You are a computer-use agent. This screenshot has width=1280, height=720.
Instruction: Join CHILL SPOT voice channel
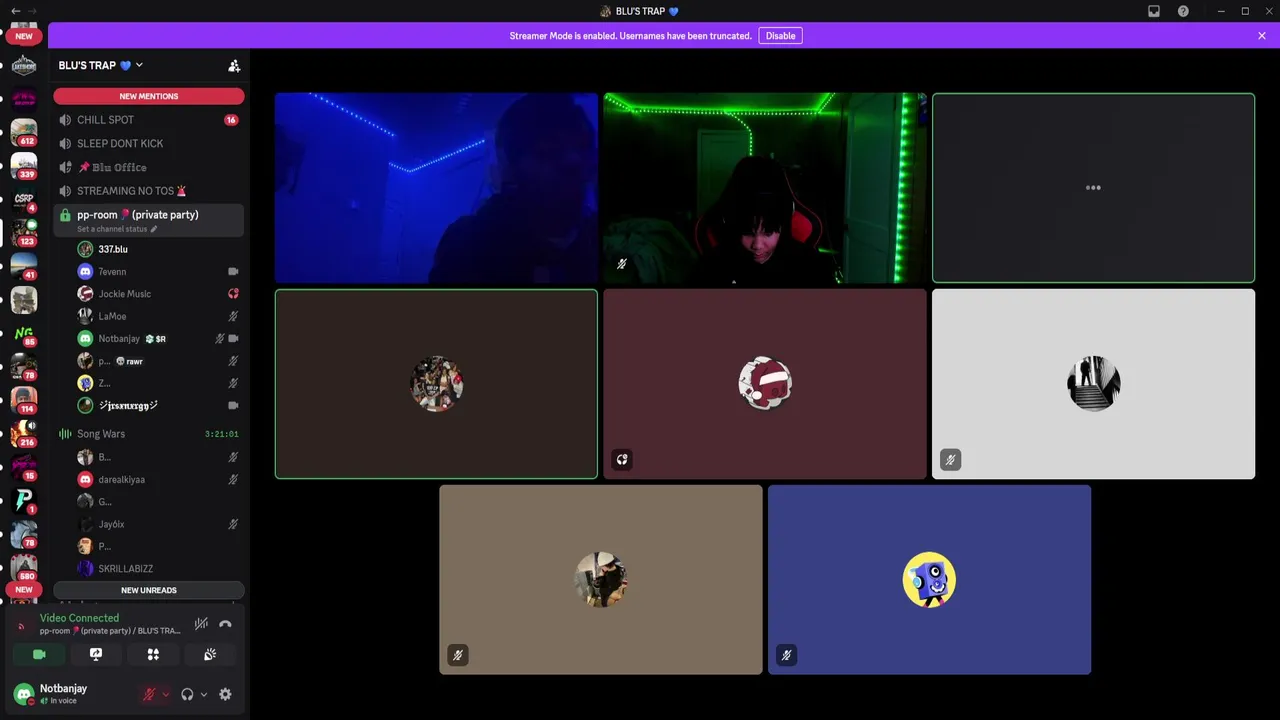[x=149, y=120]
